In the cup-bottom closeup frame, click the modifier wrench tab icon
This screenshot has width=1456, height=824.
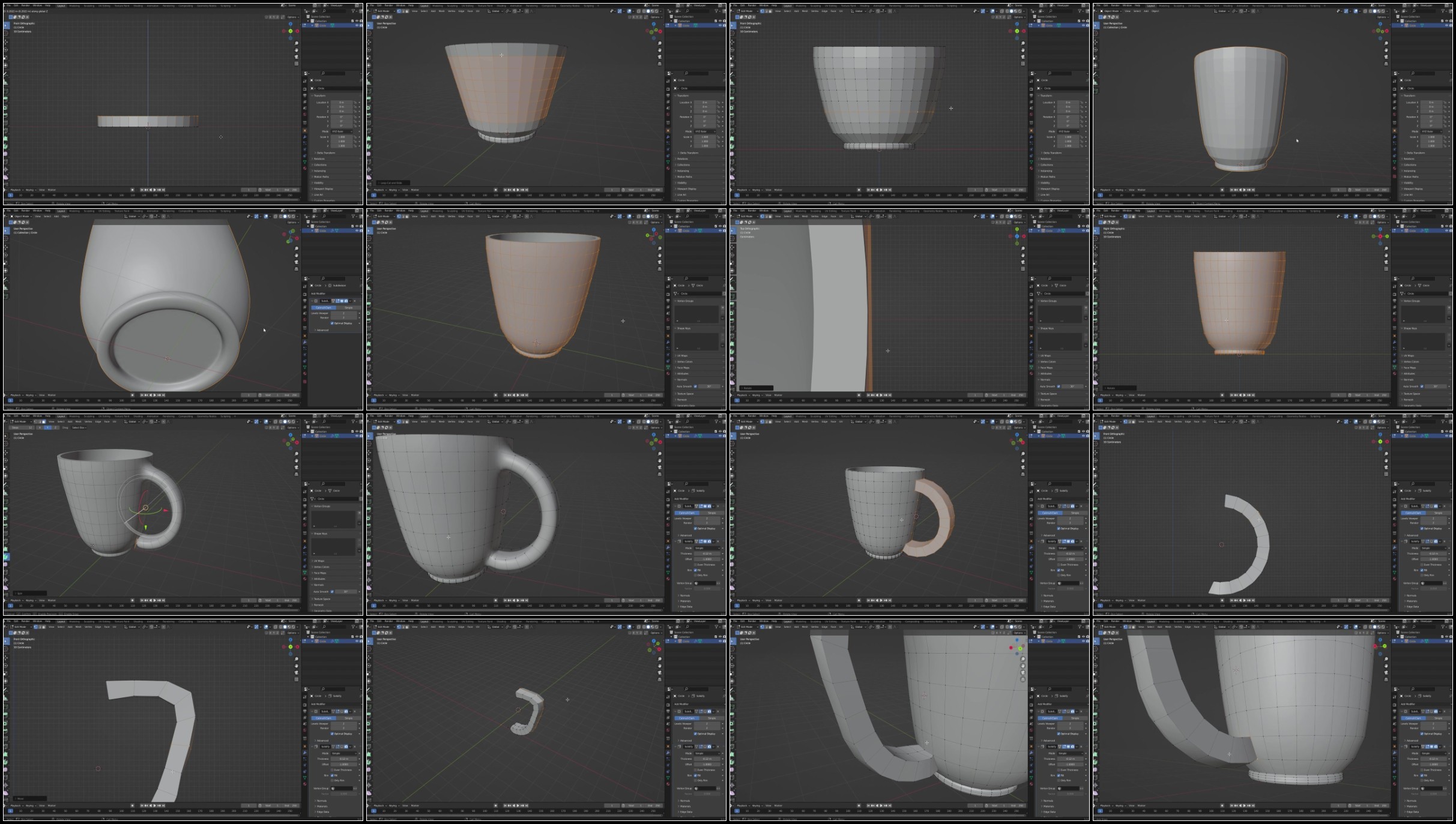click(305, 342)
